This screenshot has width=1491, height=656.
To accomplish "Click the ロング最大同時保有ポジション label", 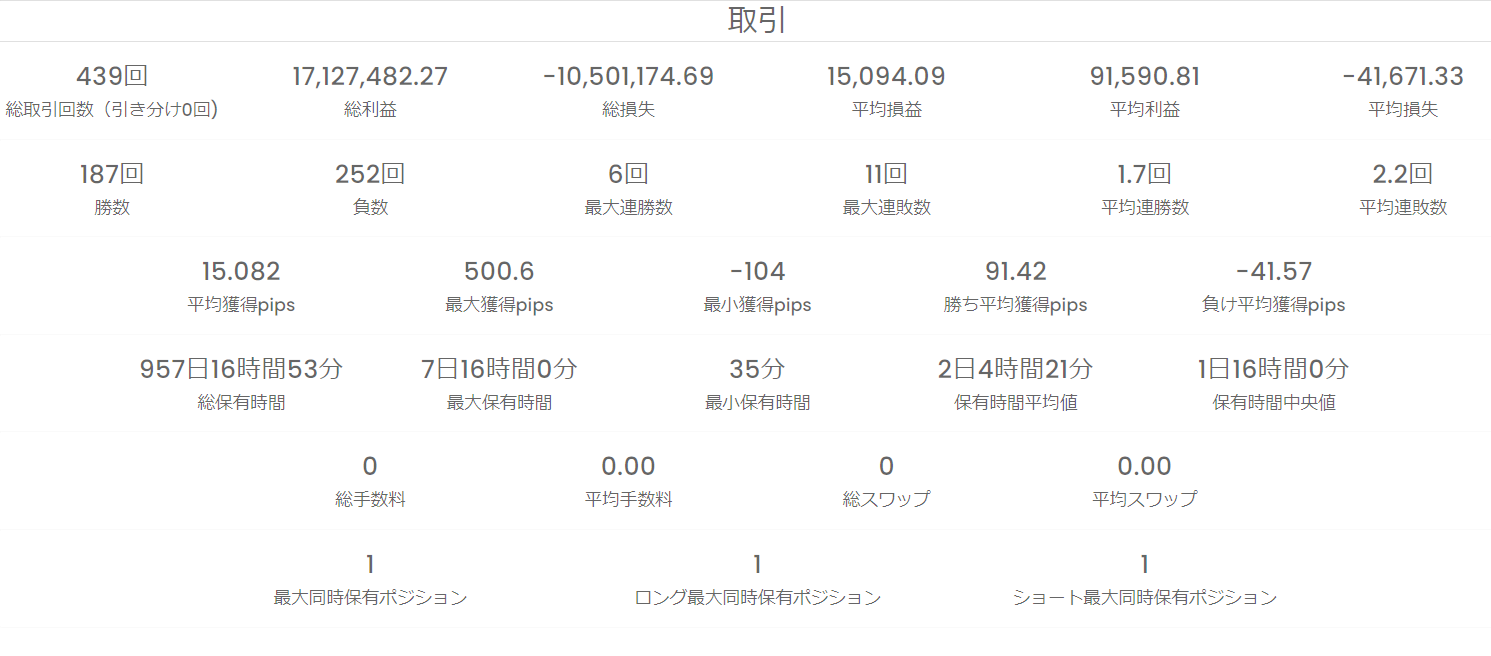I will tap(757, 598).
